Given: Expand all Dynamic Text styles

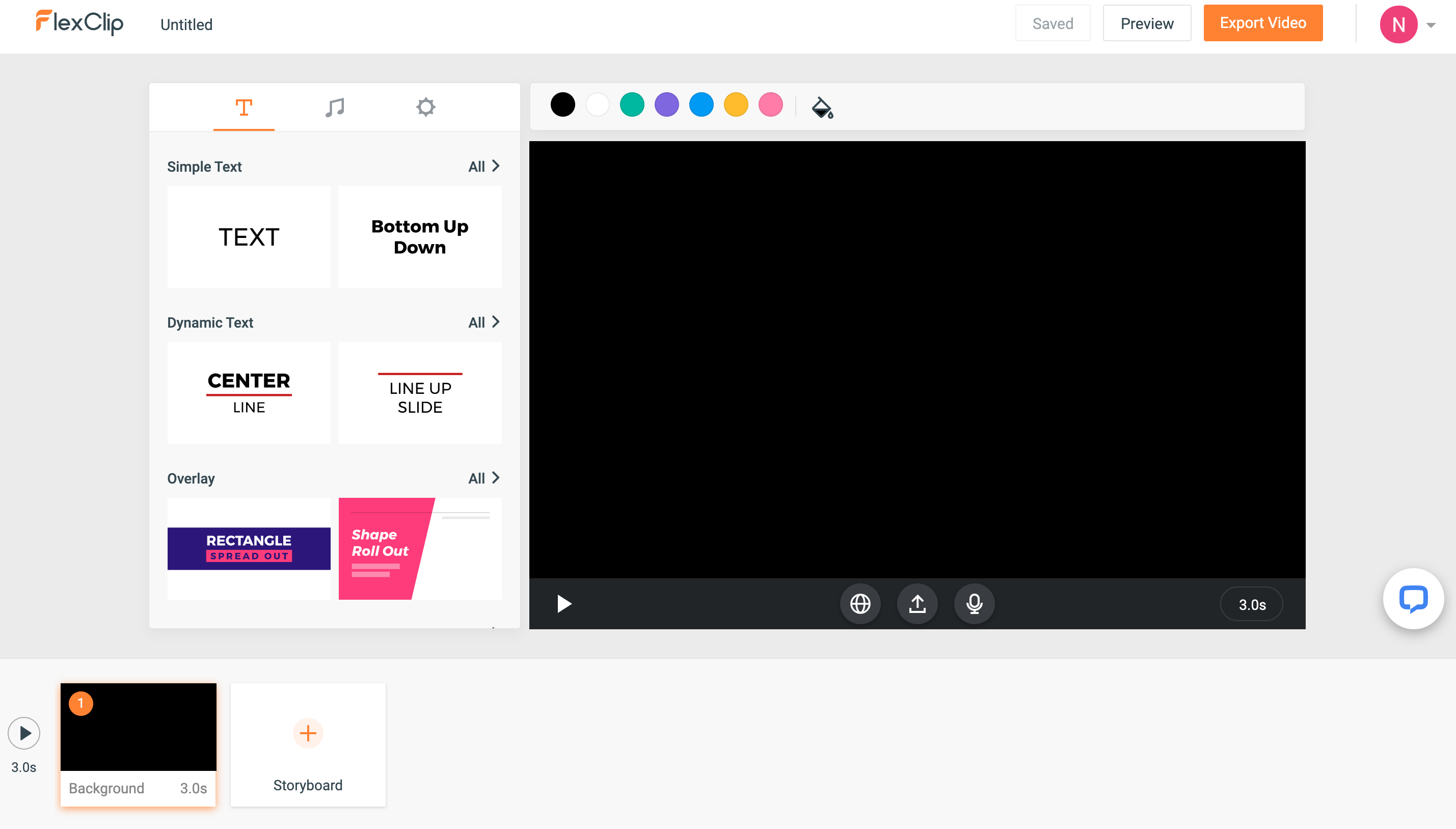Looking at the screenshot, I should (x=484, y=322).
